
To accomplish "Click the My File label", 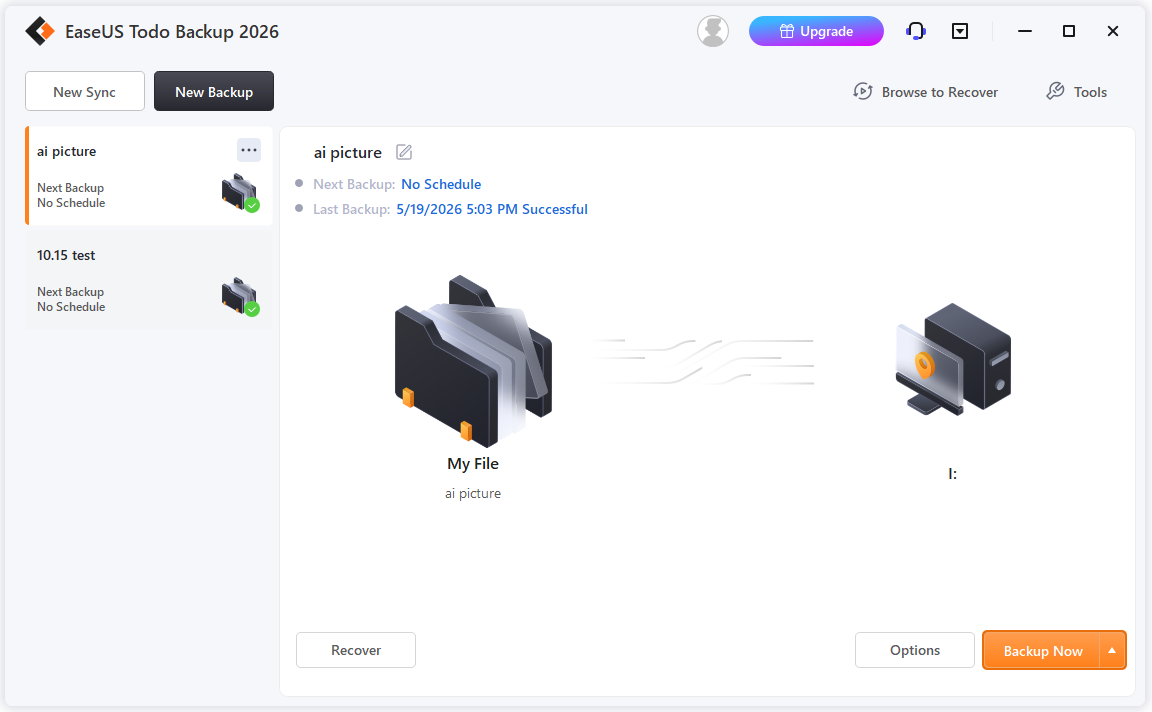I will (473, 464).
